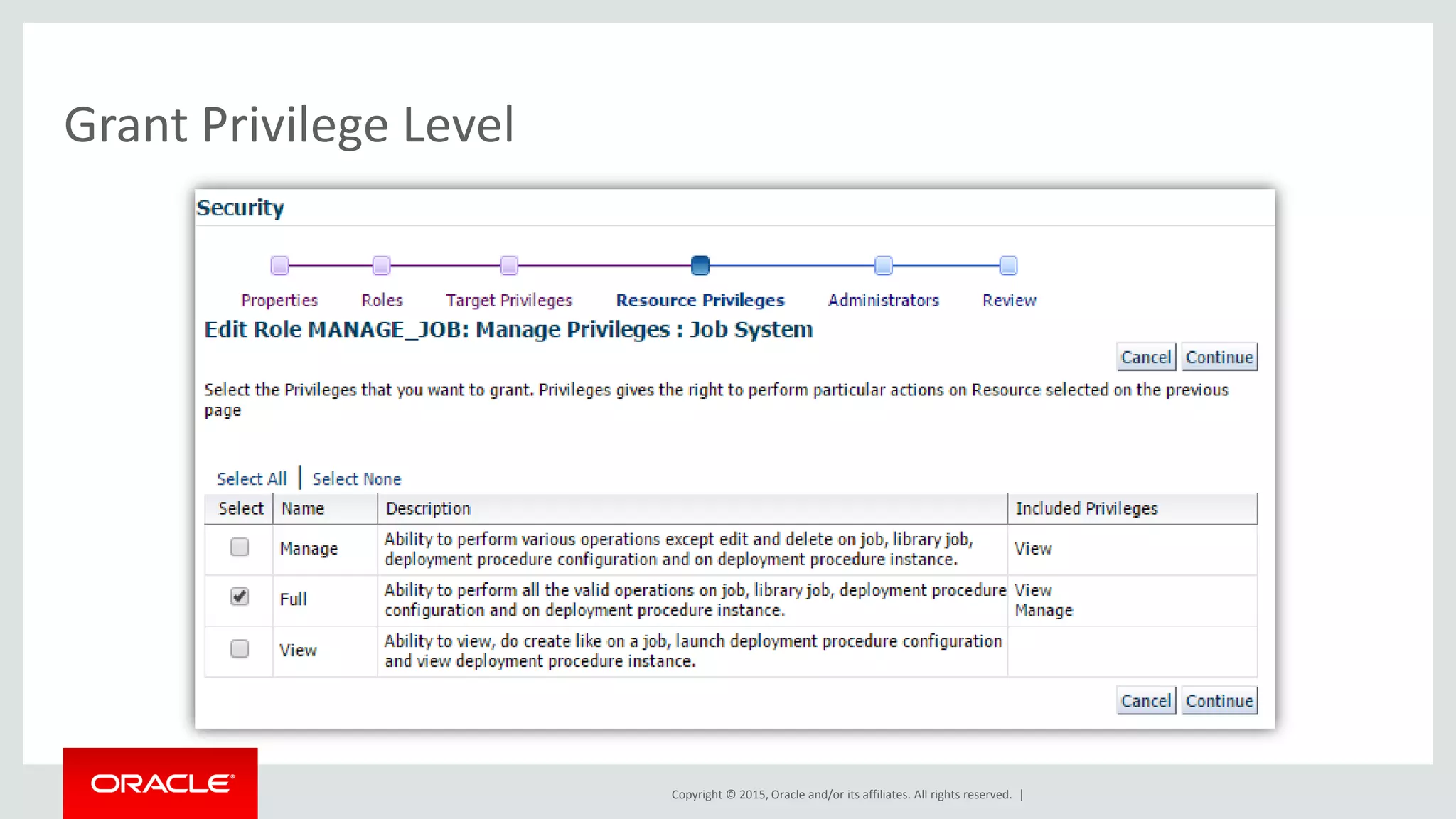Screen dimensions: 1456x819
Task: Uncheck the Full privilege checkbox
Action: [x=240, y=596]
